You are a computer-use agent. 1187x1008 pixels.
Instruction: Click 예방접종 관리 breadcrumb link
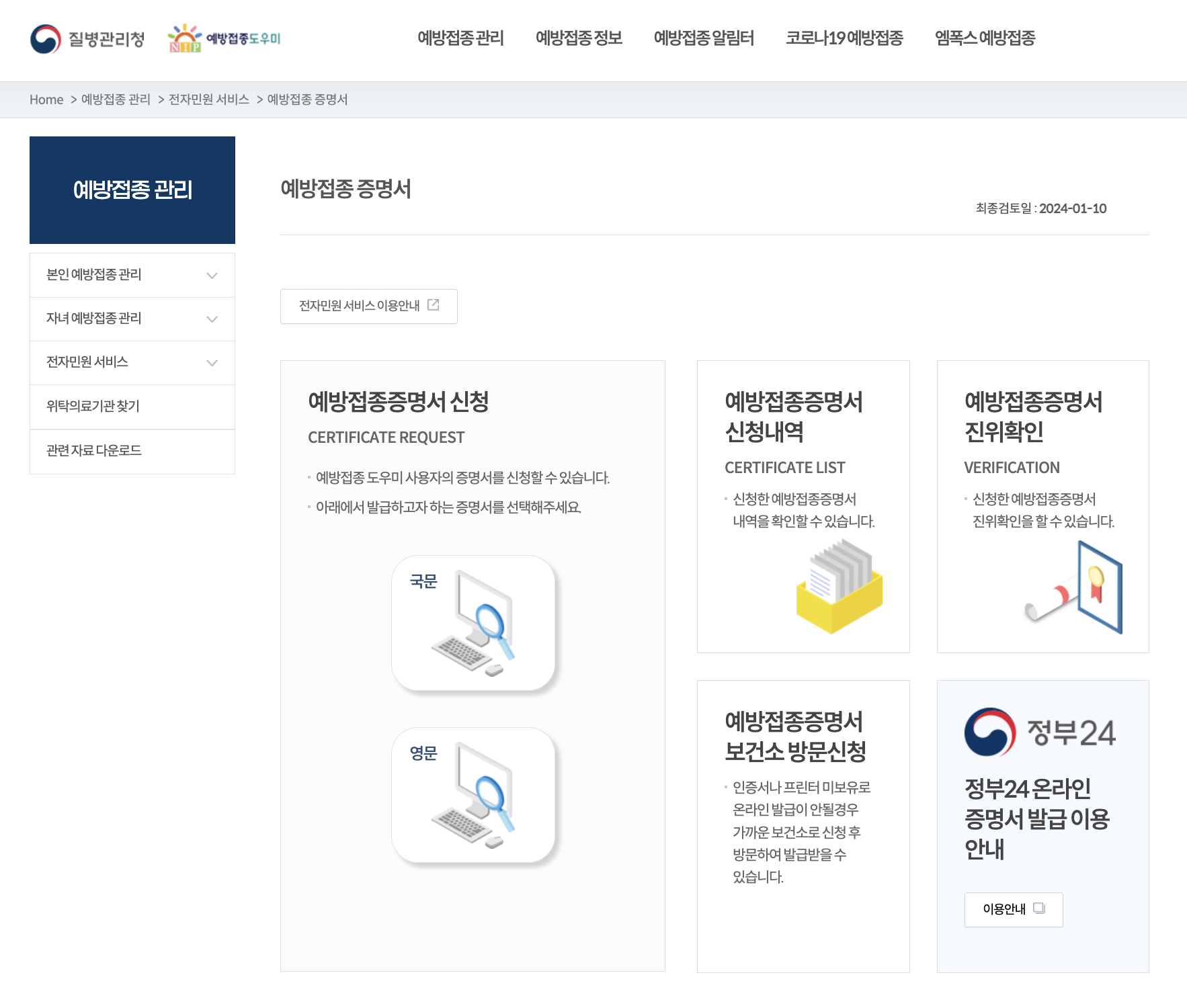(116, 99)
